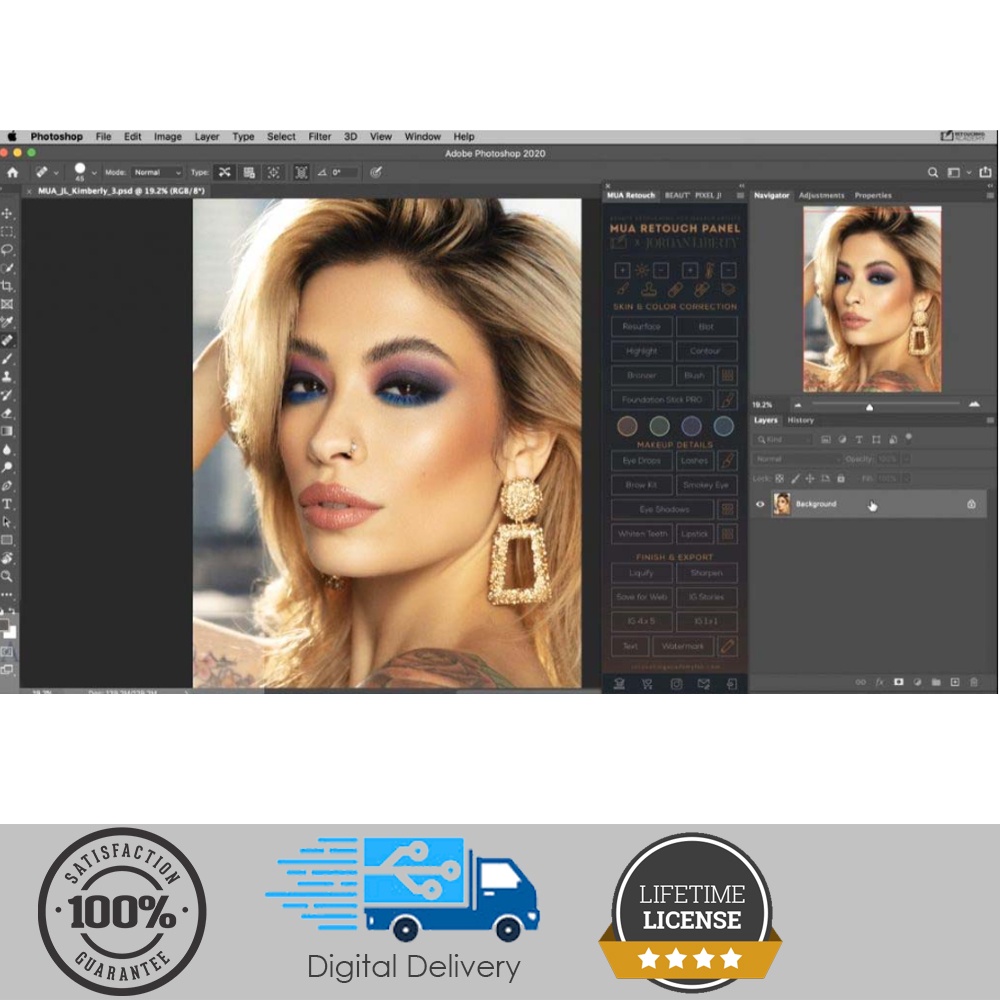Click the Whiten Teeth button
1000x1000 pixels.
(x=643, y=533)
